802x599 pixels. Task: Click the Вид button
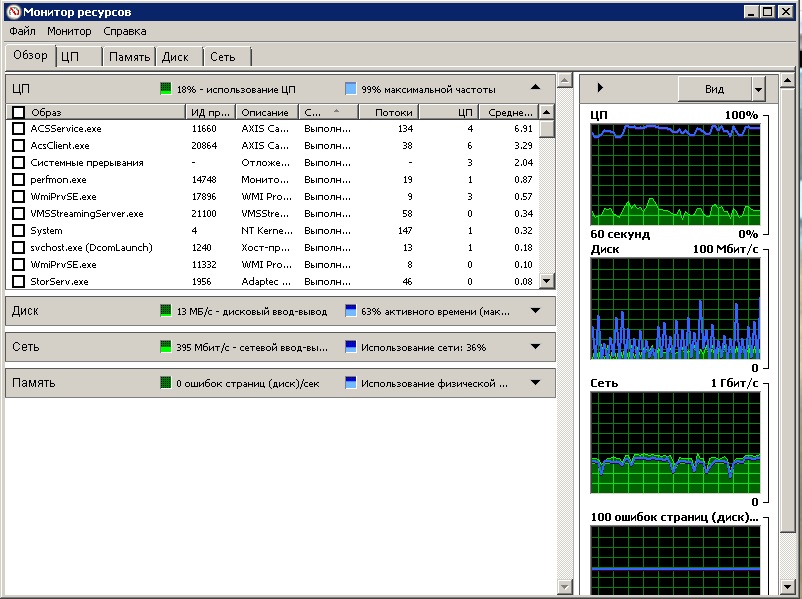(714, 89)
